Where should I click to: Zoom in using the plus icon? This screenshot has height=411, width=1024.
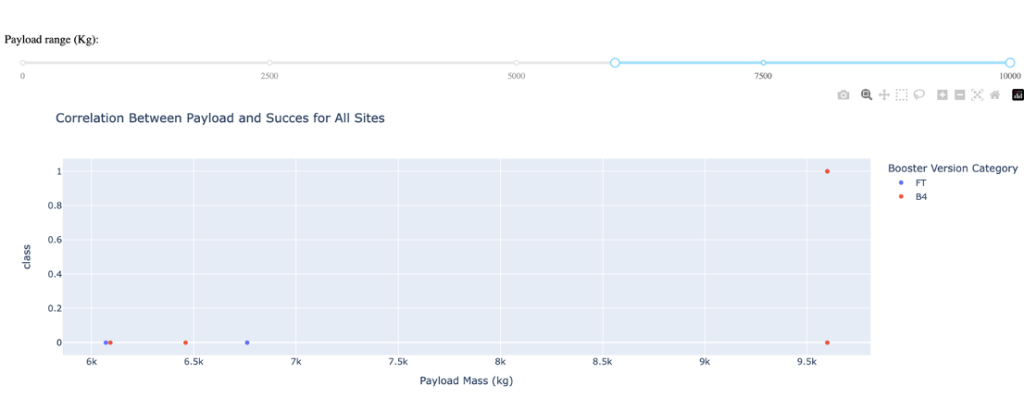(942, 95)
